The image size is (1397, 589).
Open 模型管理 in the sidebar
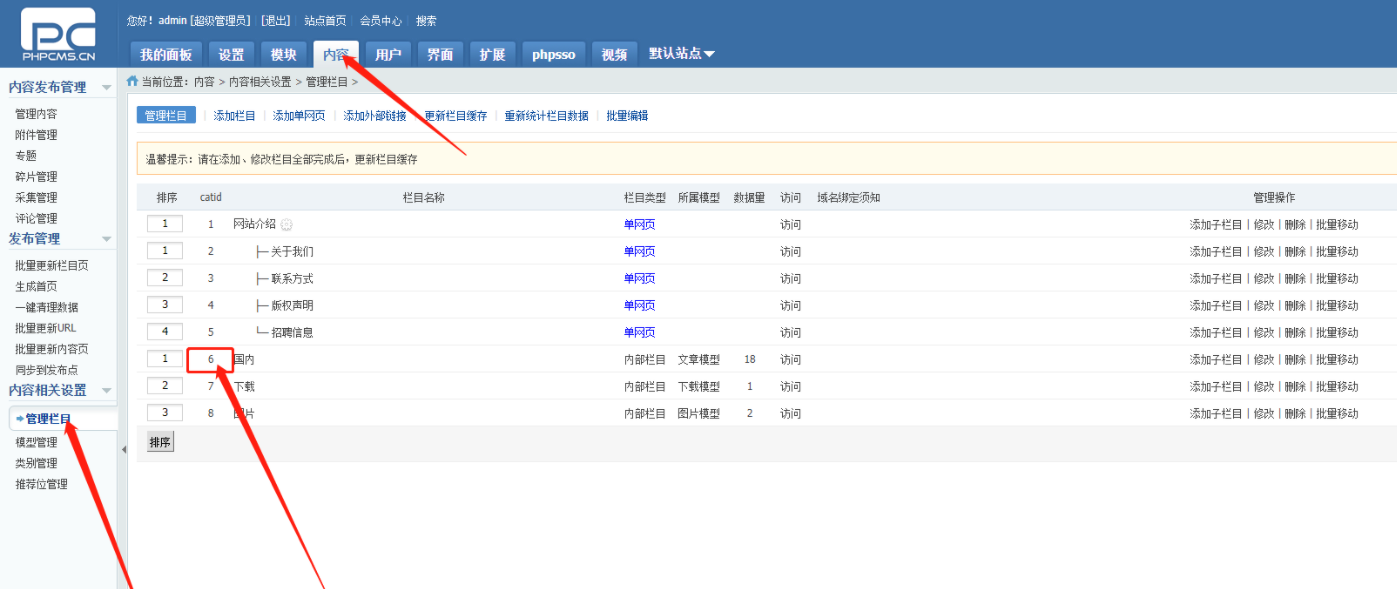click(36, 442)
